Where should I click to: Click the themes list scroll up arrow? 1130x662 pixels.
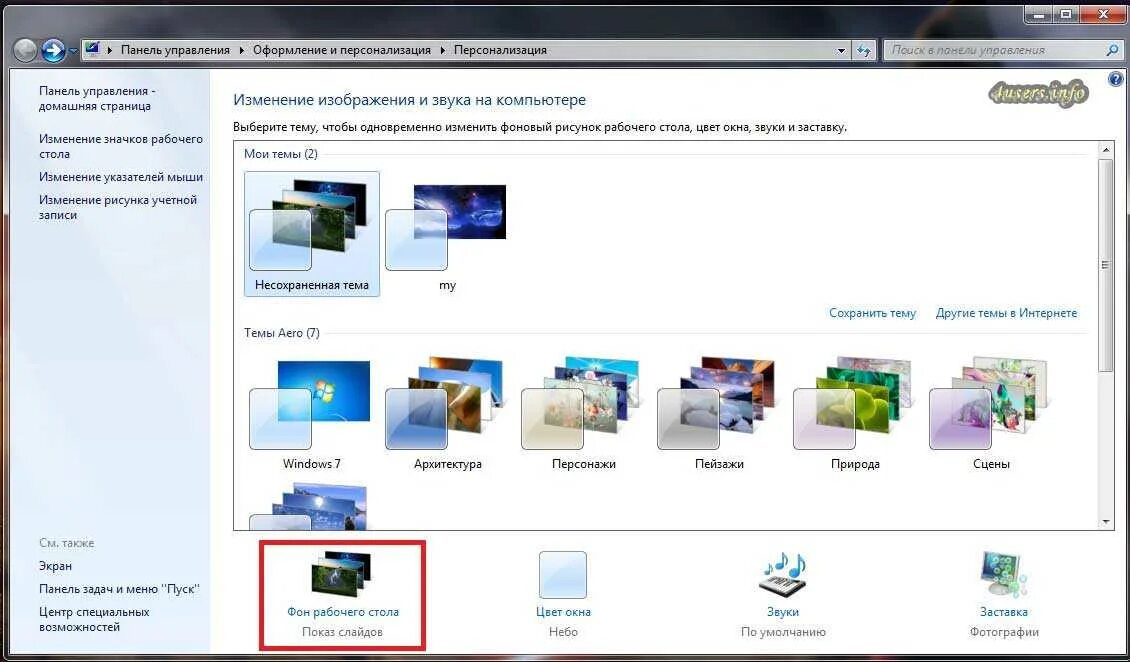pyautogui.click(x=1105, y=149)
